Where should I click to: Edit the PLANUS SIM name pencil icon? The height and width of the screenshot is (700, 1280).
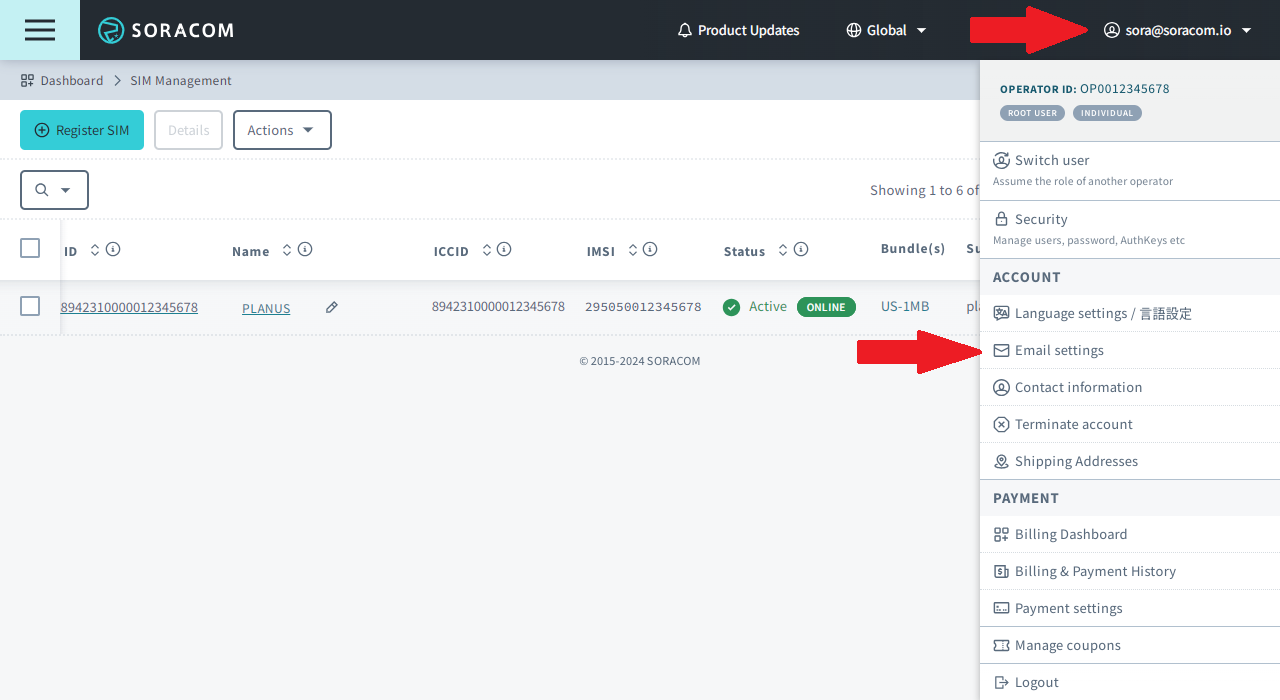click(x=332, y=308)
